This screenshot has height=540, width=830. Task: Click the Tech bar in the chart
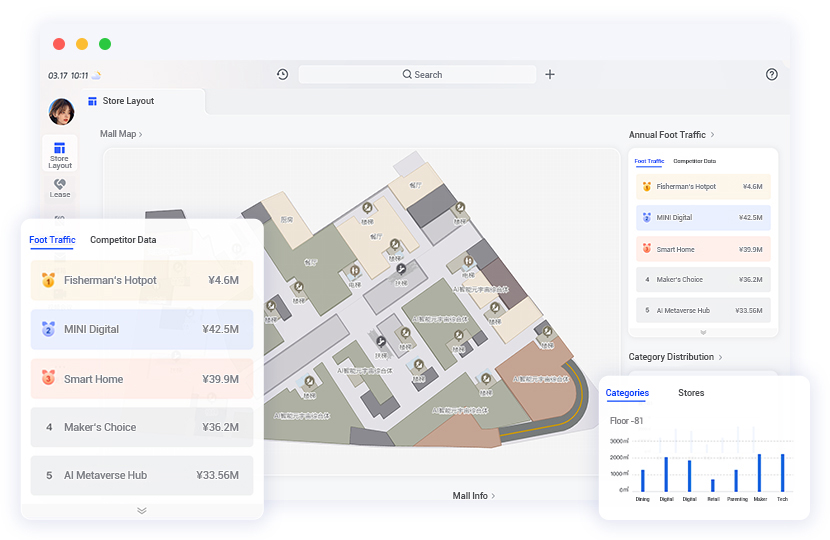point(782,473)
